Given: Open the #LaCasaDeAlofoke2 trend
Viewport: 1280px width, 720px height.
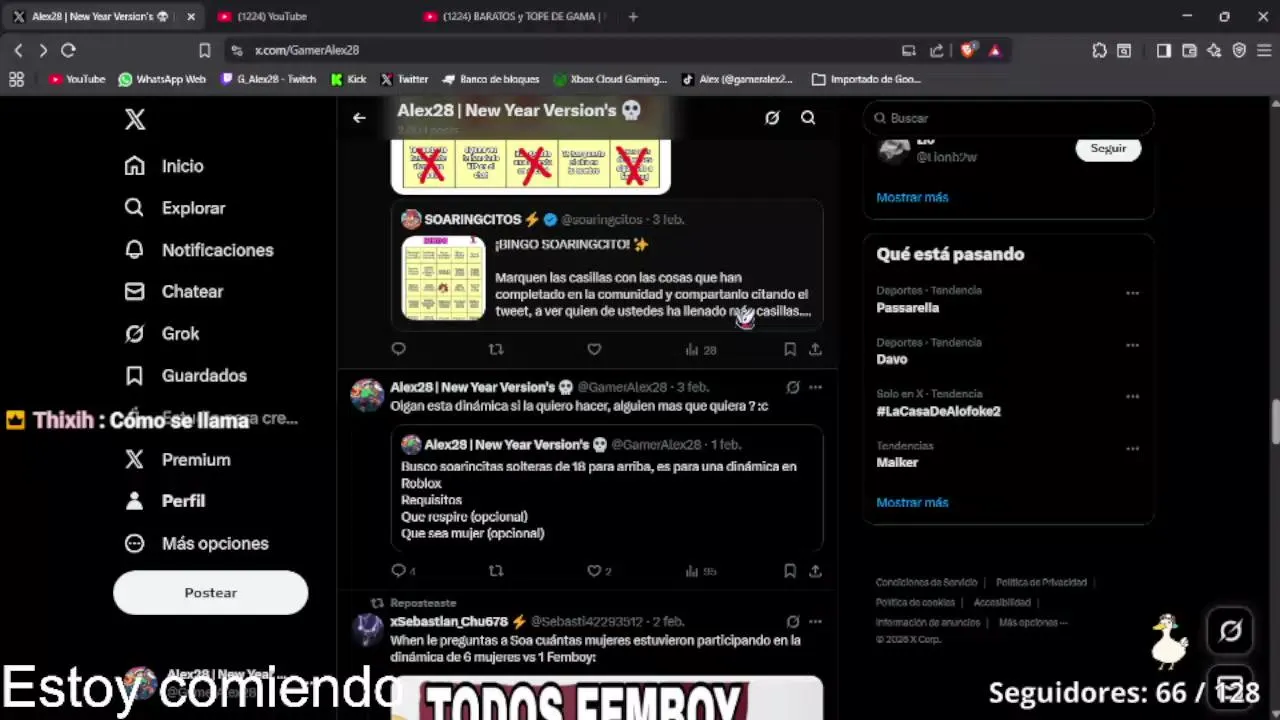Looking at the screenshot, I should pyautogui.click(x=938, y=411).
